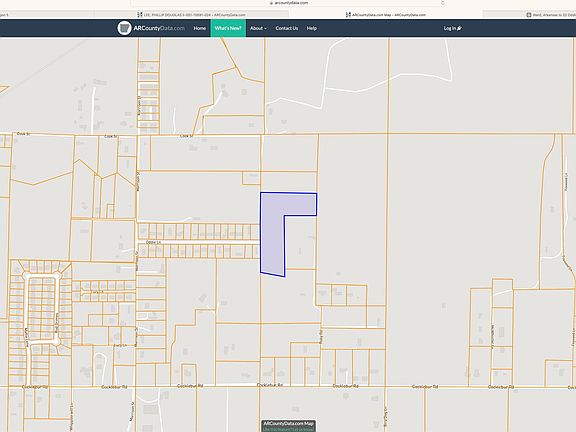Image resolution: width=576 pixels, height=432 pixels.
Task: Click the ARCountyData.com Map label at bottom
Action: tap(288, 424)
